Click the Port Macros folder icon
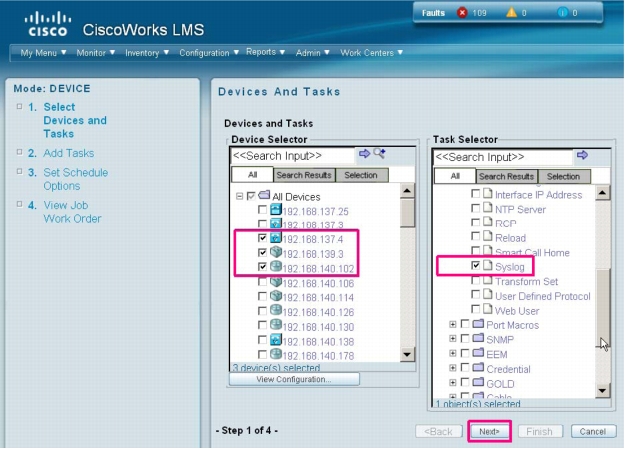625x450 pixels. [x=478, y=323]
